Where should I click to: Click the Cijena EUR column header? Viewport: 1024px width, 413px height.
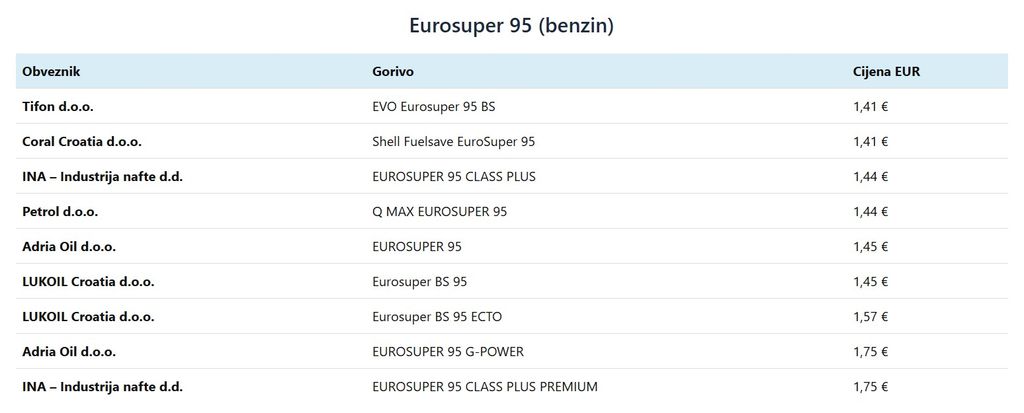coord(886,72)
